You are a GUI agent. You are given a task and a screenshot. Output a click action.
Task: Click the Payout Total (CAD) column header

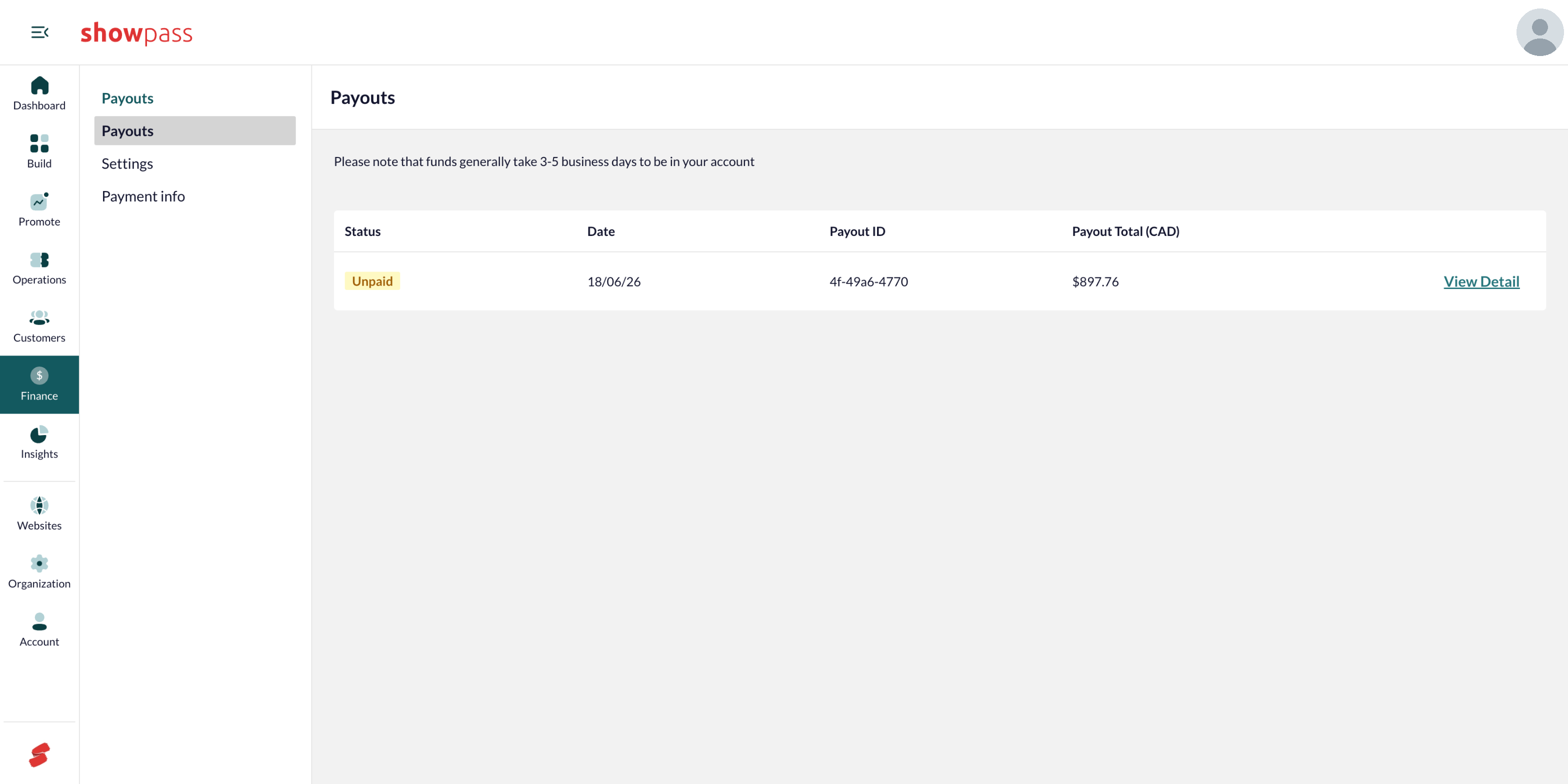(1125, 231)
